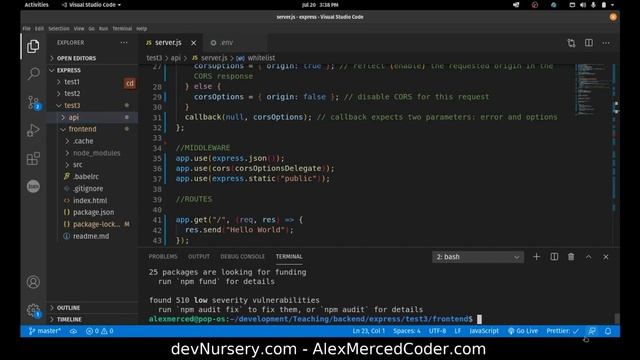
Task: Click the round activity bar icon below Extensions
Action: click(x=33, y=187)
